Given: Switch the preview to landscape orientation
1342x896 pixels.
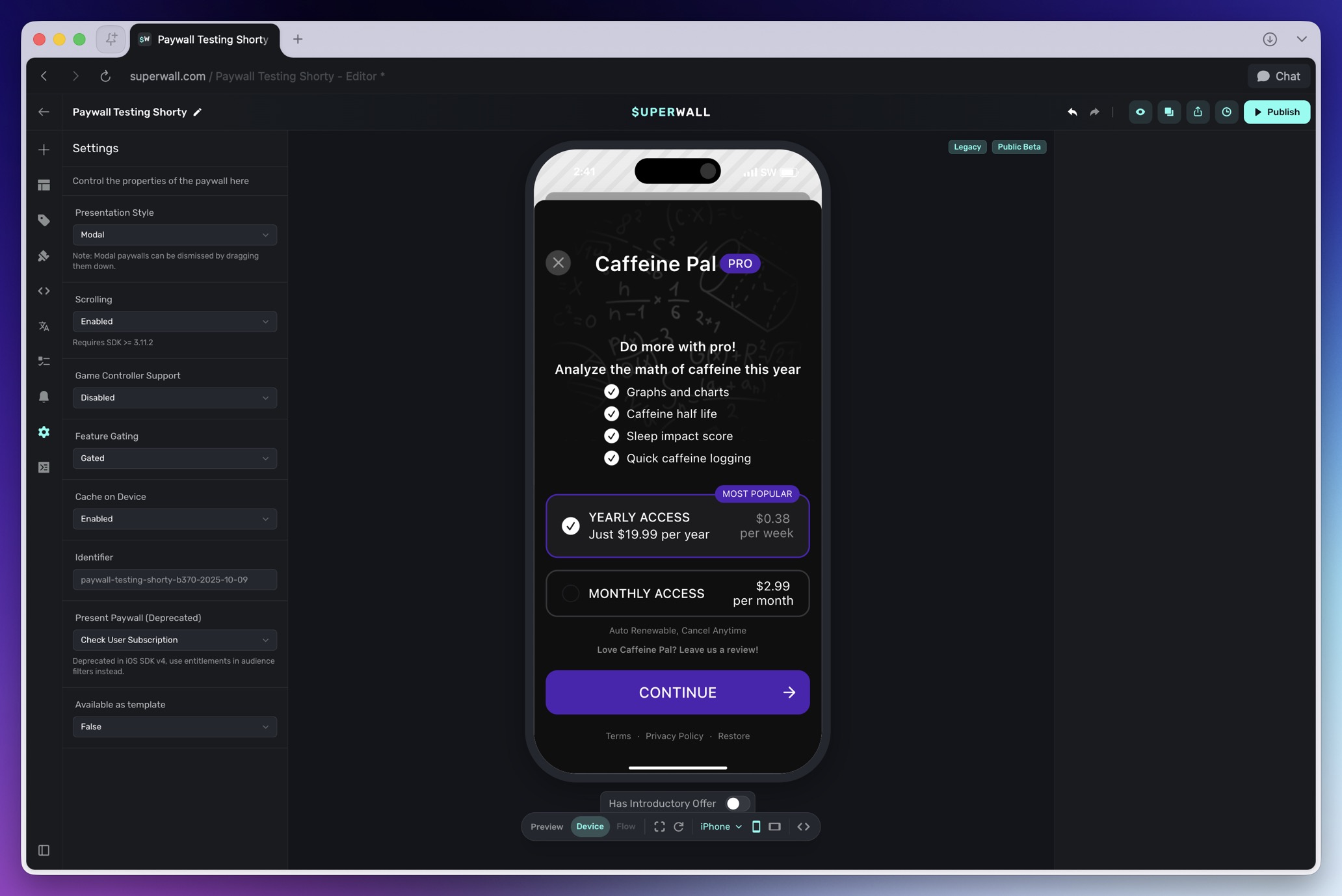Looking at the screenshot, I should (x=774, y=826).
